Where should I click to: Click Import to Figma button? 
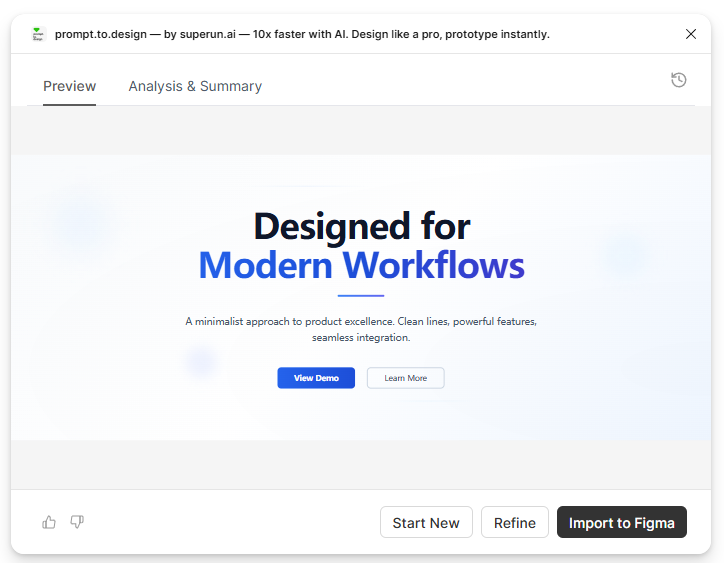621,522
